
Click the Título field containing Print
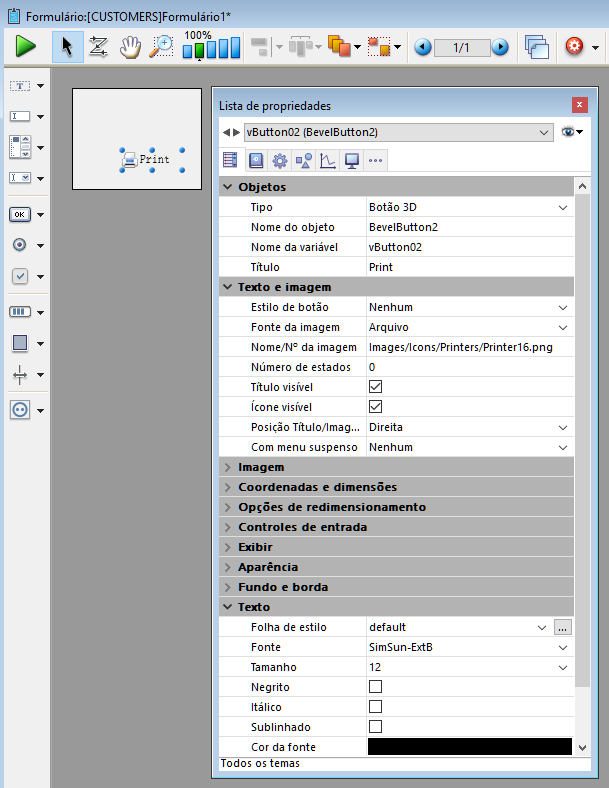(x=468, y=267)
